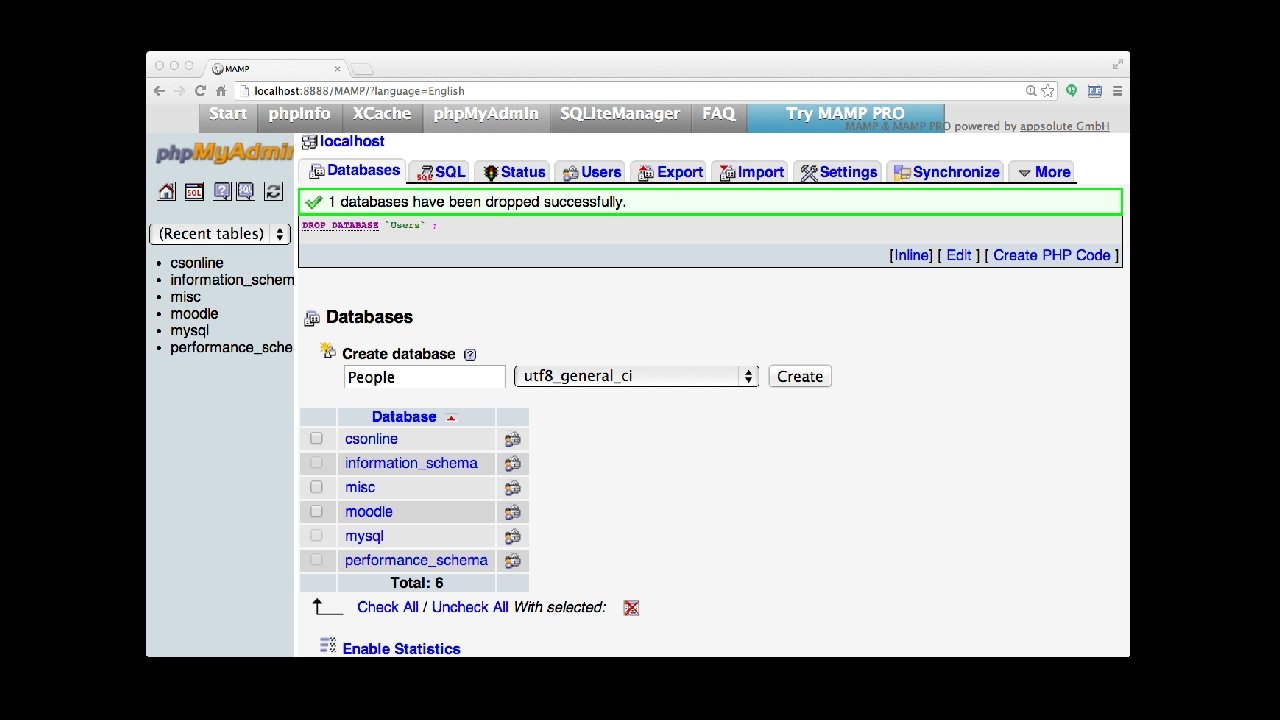Check privileges icon for moodle database

[512, 512]
